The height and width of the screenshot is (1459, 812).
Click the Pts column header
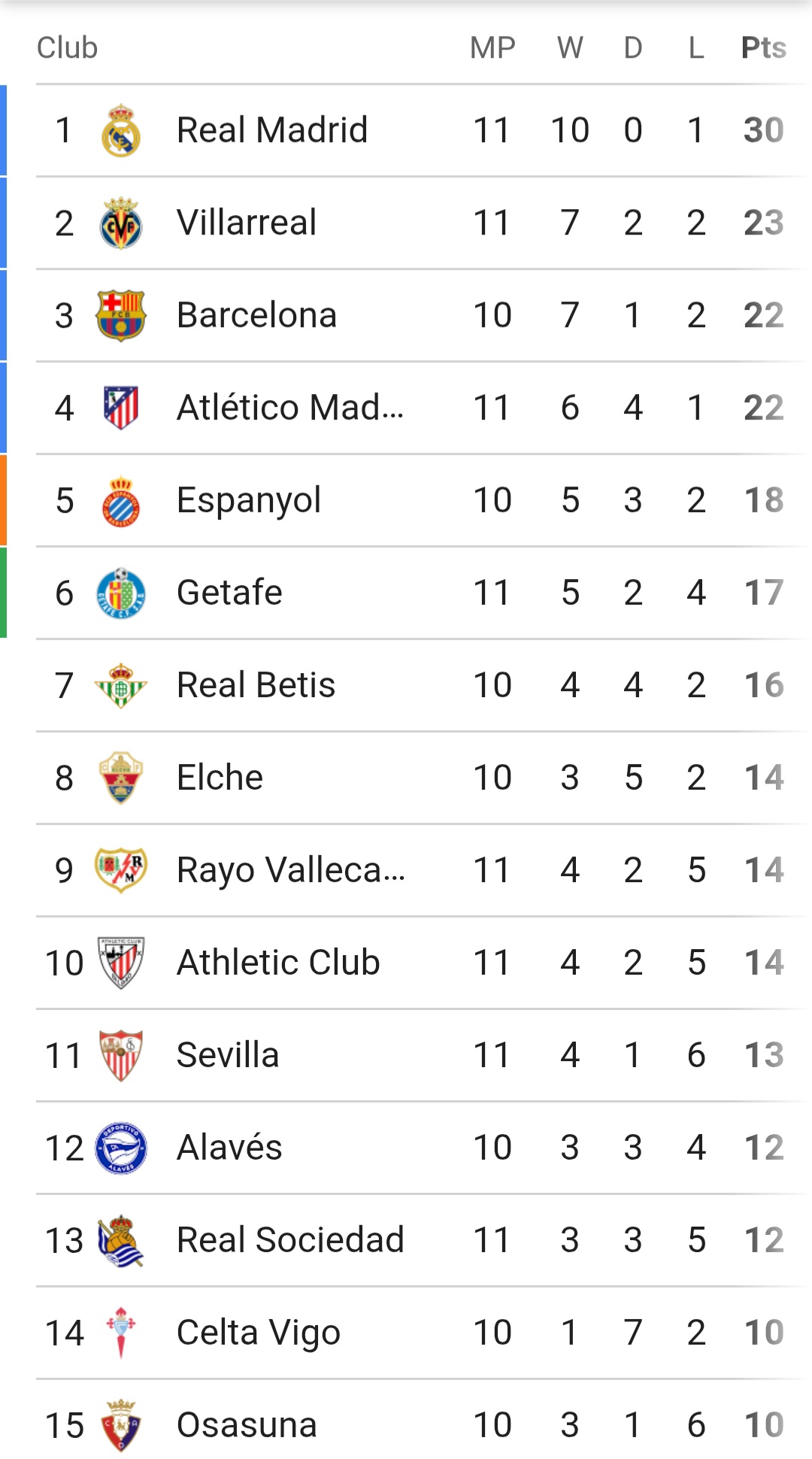pyautogui.click(x=763, y=48)
